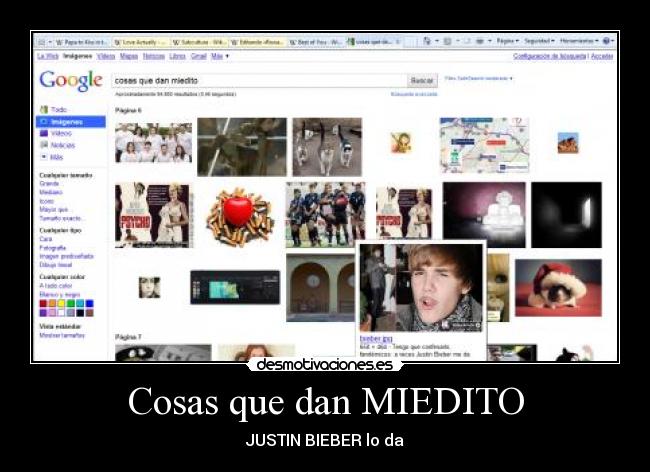Open the Home button dropdown arrow
This screenshot has width=650, height=472.
click(437, 41)
